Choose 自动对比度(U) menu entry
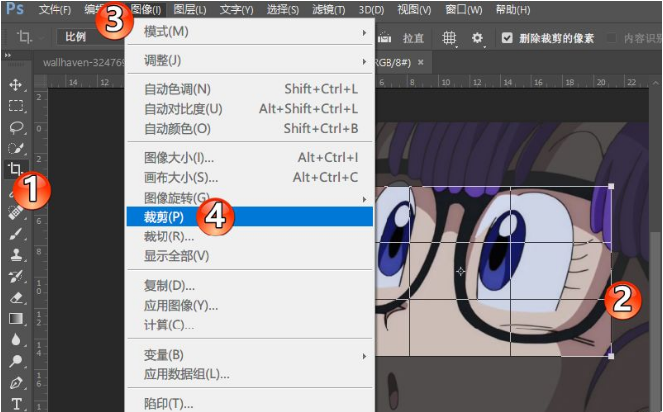The height and width of the screenshot is (412, 663). point(250,109)
